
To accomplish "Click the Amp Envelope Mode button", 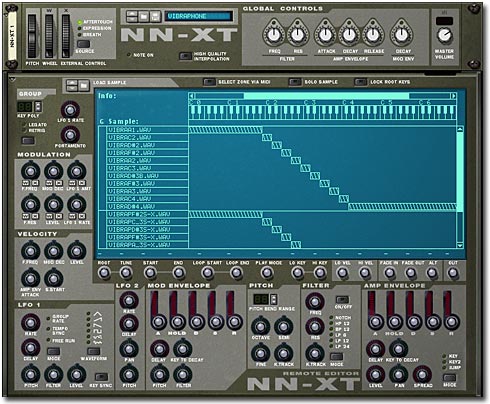I will point(449,378).
